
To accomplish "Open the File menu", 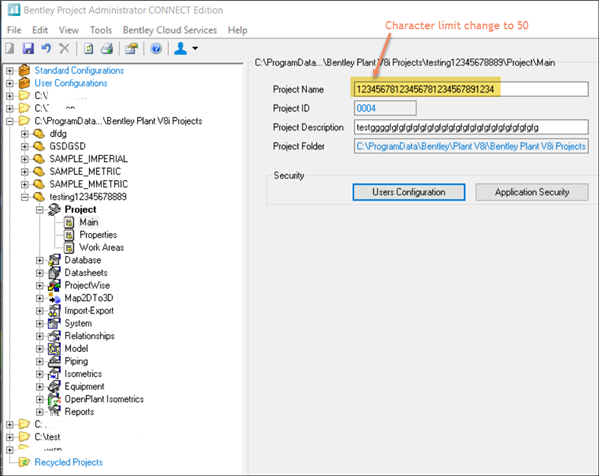I will [14, 30].
